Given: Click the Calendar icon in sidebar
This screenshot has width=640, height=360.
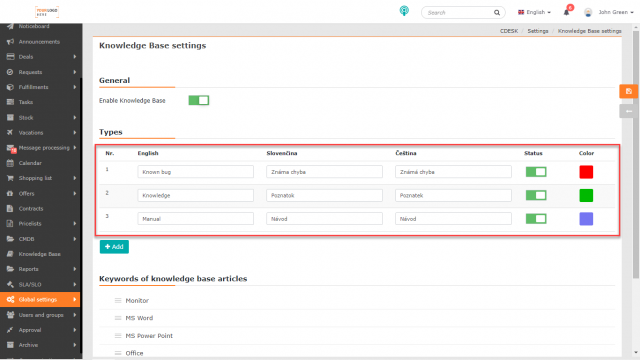Looking at the screenshot, I should [10, 163].
